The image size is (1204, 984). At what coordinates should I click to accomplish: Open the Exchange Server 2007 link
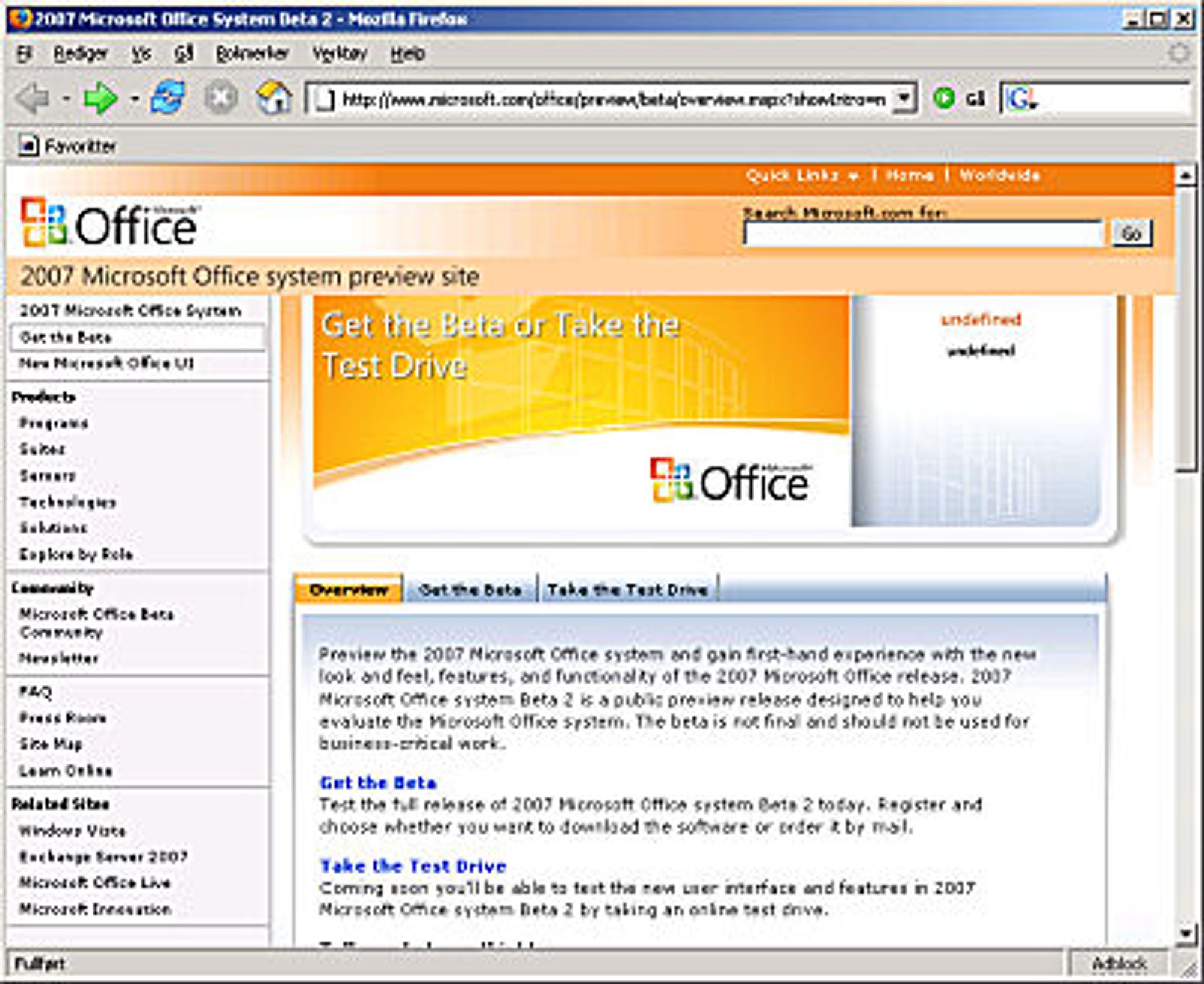coord(104,856)
